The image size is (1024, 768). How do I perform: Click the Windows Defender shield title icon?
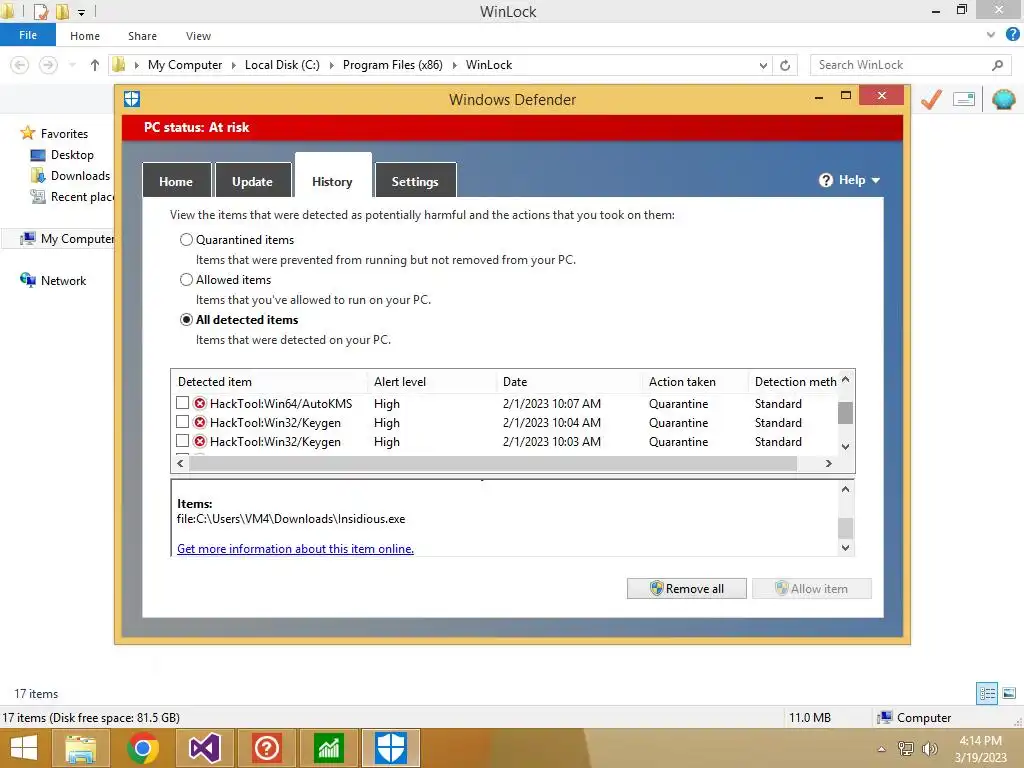[132, 99]
